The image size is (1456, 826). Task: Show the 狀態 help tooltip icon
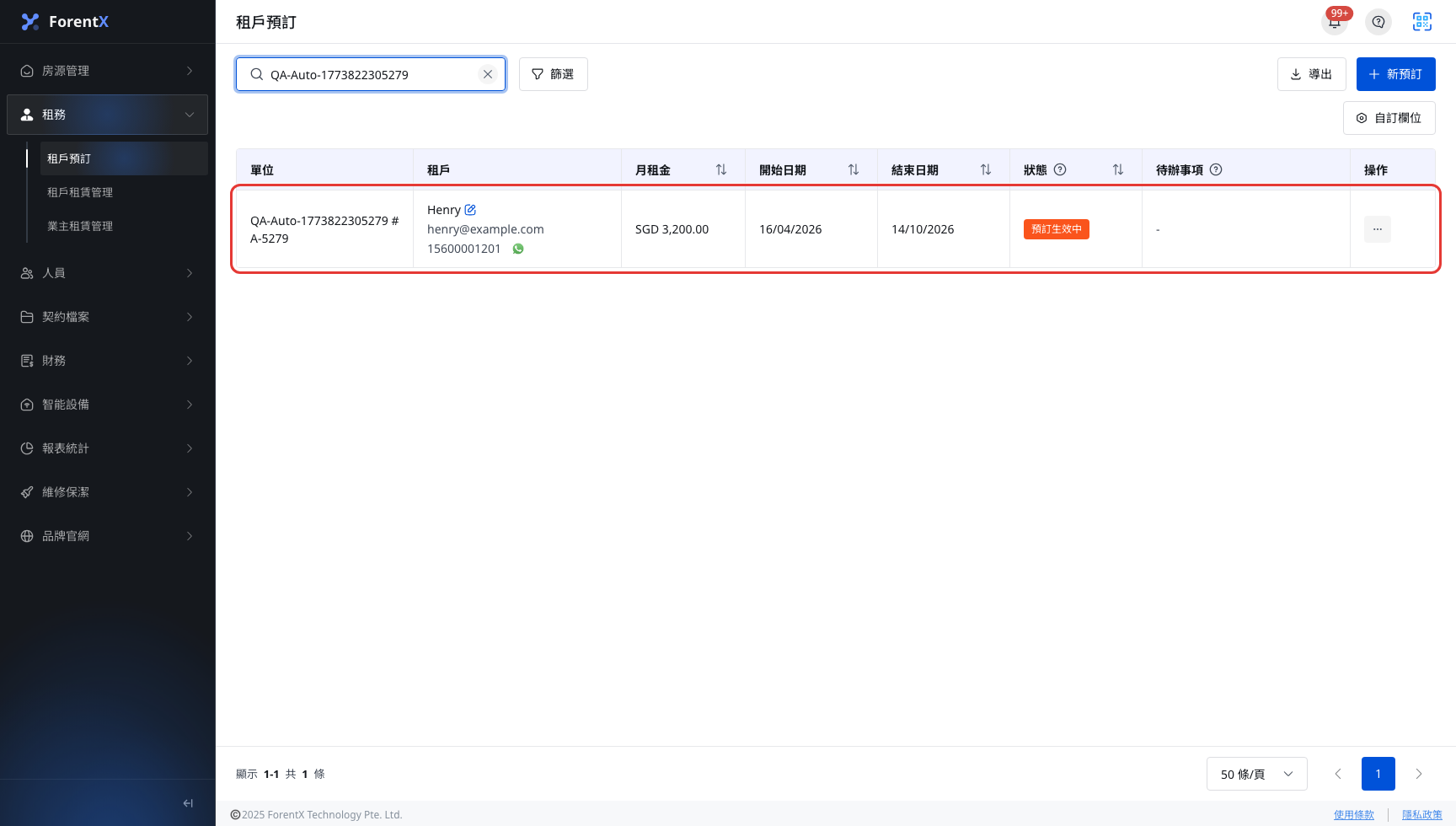coord(1060,169)
